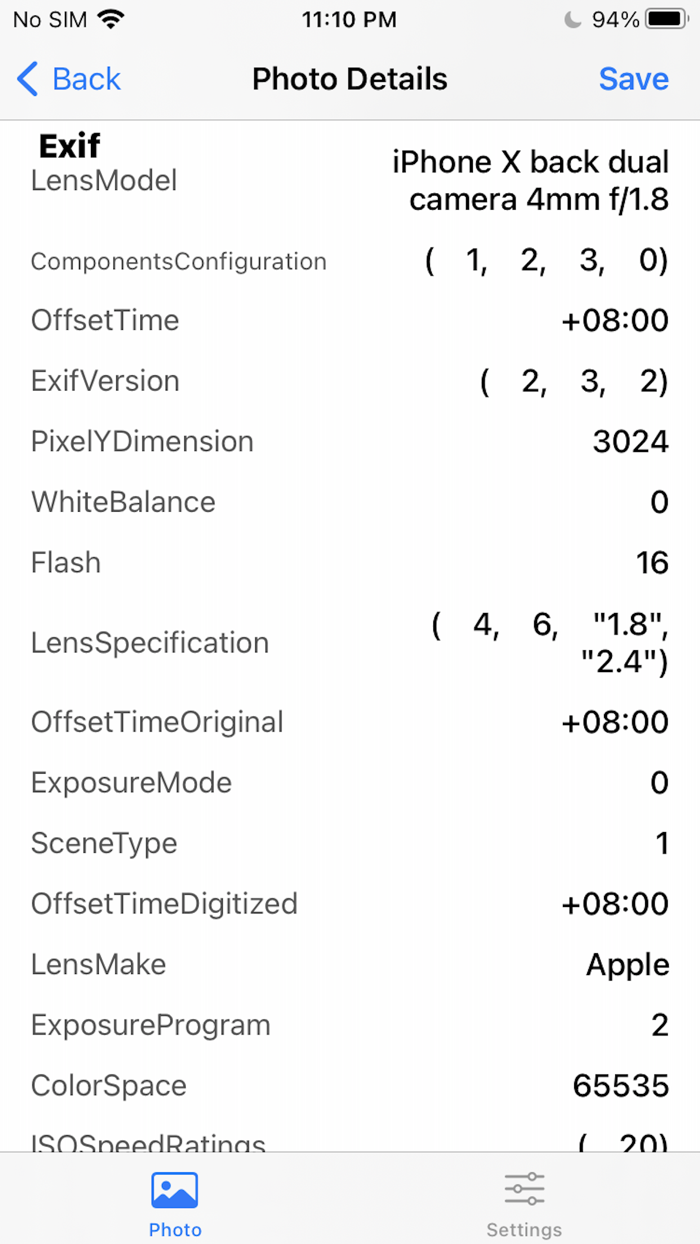The height and width of the screenshot is (1244, 700).
Task: Tap the WhiteBalance value of 0
Action: [x=659, y=502]
